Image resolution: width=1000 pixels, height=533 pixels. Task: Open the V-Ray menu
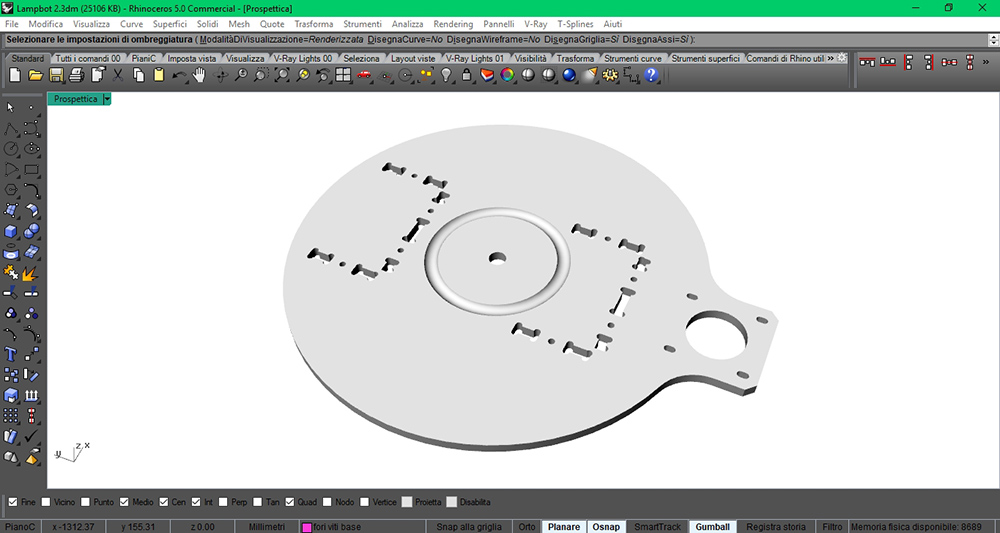pyautogui.click(x=536, y=24)
